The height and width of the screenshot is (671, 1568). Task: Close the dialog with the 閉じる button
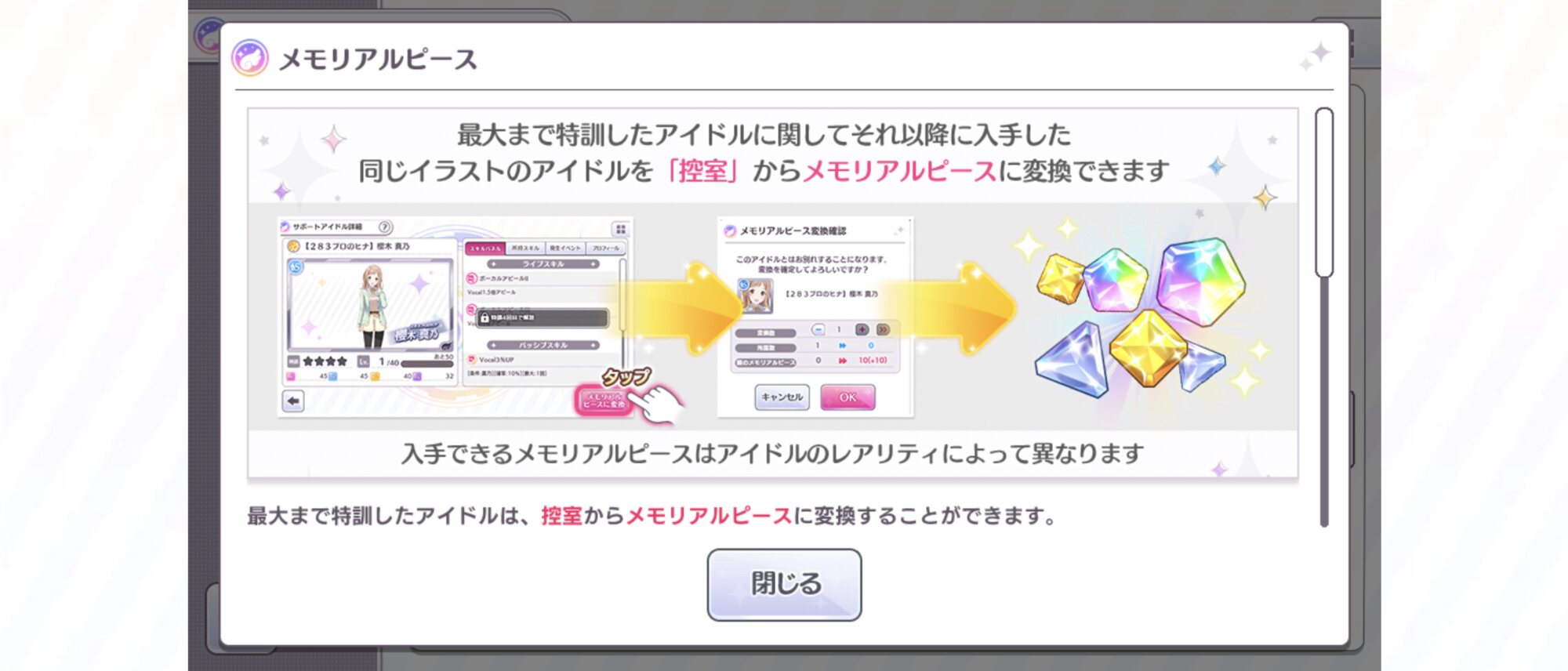click(x=784, y=585)
